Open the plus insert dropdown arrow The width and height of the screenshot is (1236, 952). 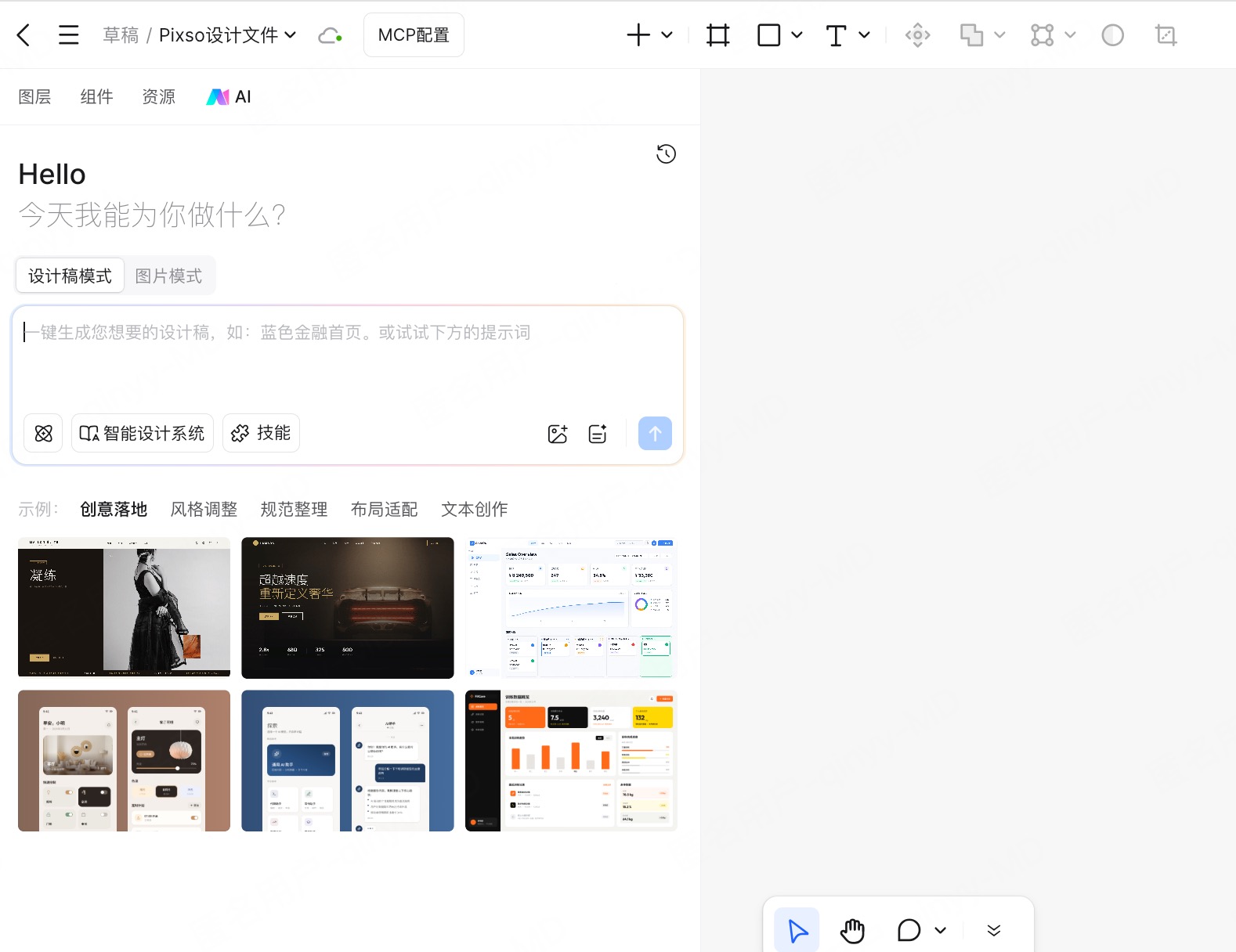[667, 35]
